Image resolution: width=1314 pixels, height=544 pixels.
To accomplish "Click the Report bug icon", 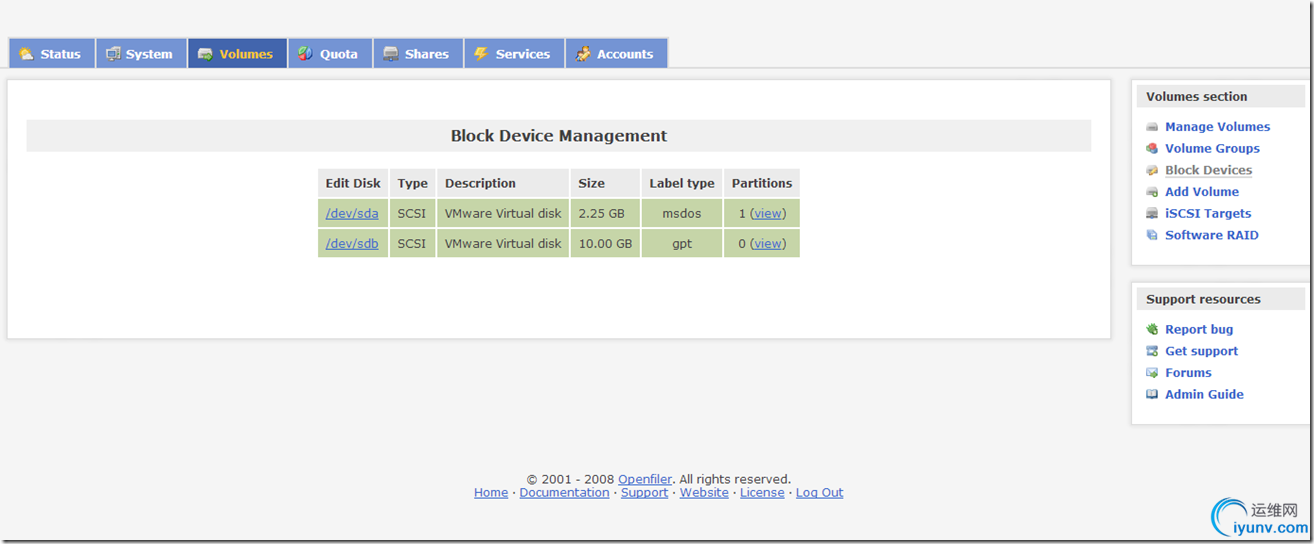I will pyautogui.click(x=1152, y=330).
